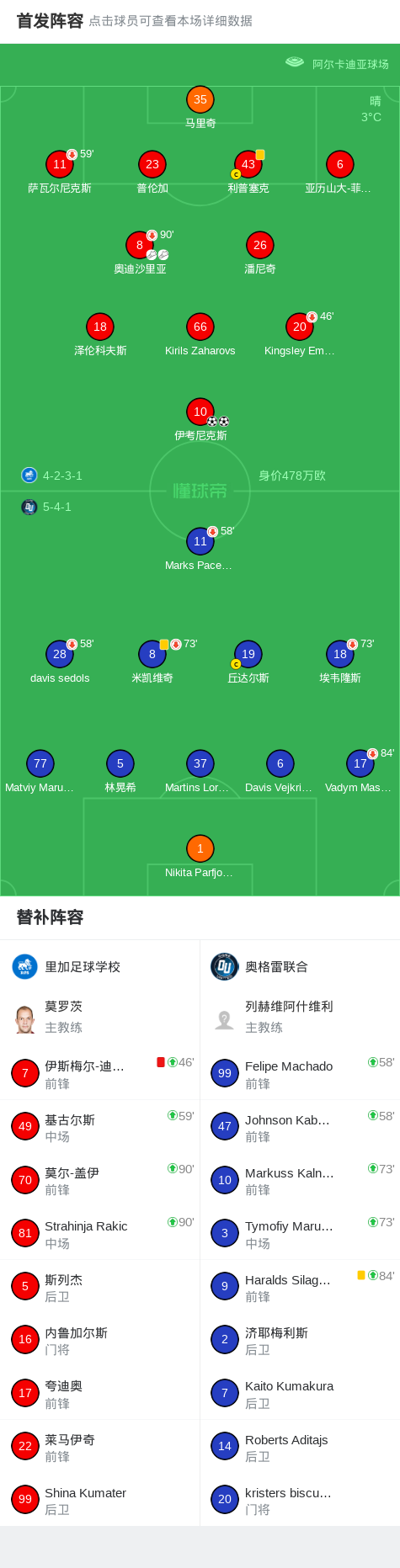Open substitute 99 Felipe Machado row
This screenshot has width=400, height=1568.
[300, 1073]
